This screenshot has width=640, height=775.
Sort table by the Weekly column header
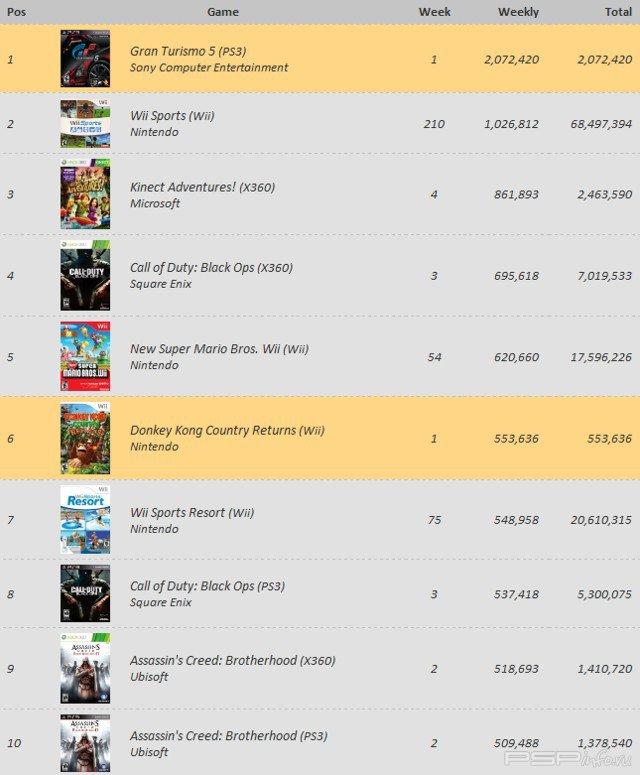[x=518, y=12]
